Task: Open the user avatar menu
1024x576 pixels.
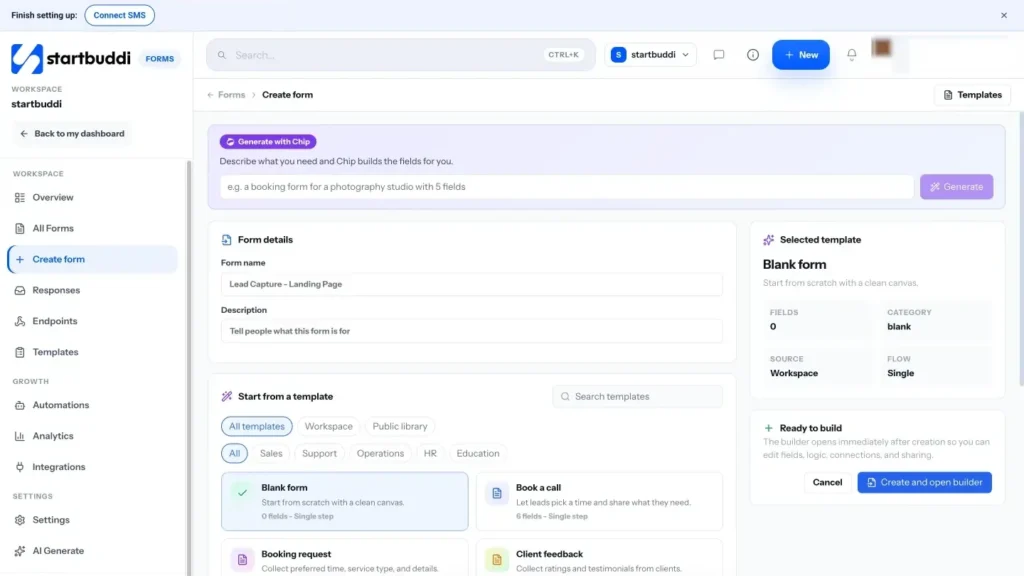Action: tap(882, 47)
